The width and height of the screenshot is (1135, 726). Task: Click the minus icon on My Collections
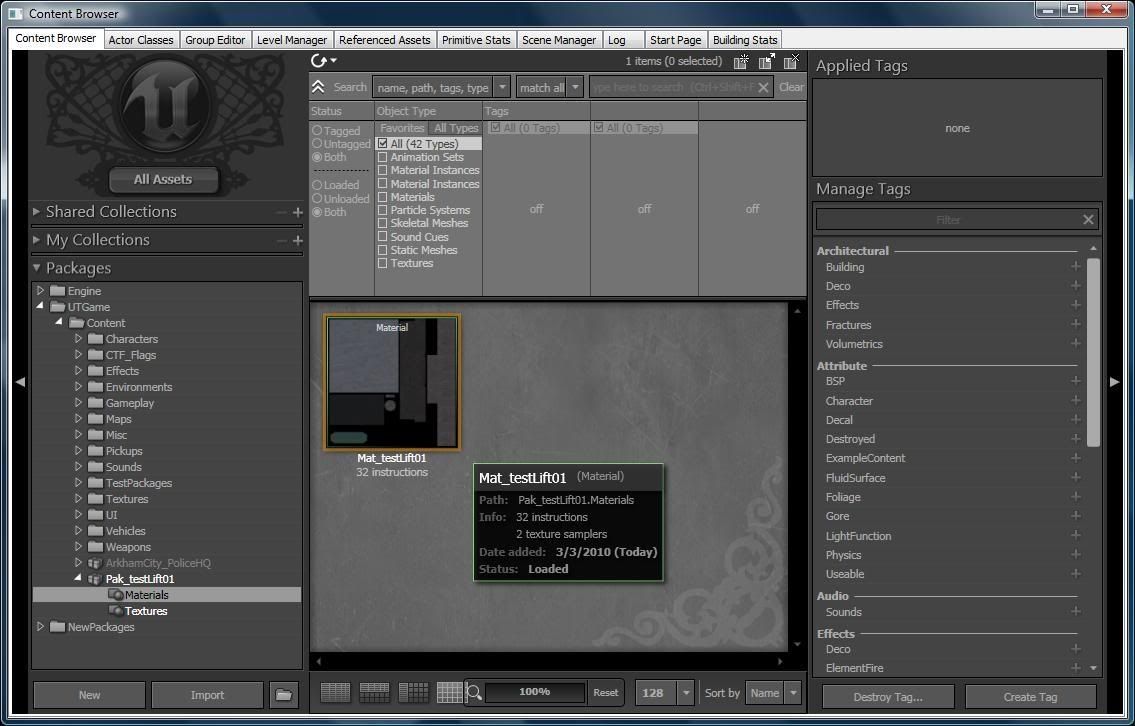click(282, 240)
